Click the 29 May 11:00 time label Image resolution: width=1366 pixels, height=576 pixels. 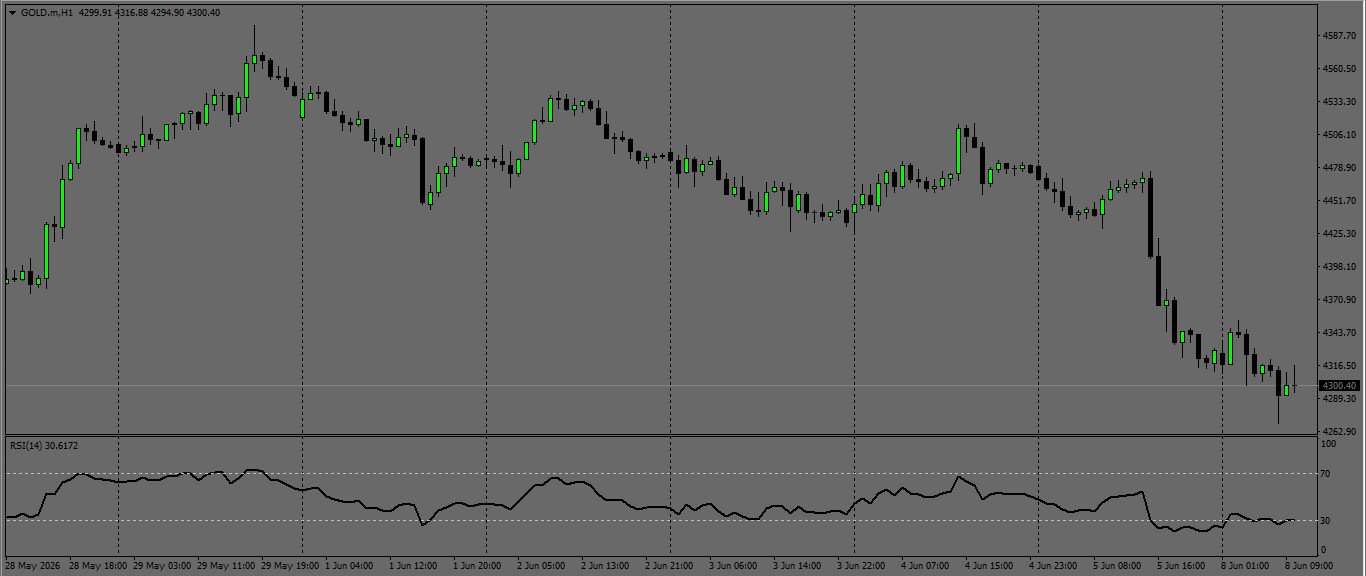point(226,566)
